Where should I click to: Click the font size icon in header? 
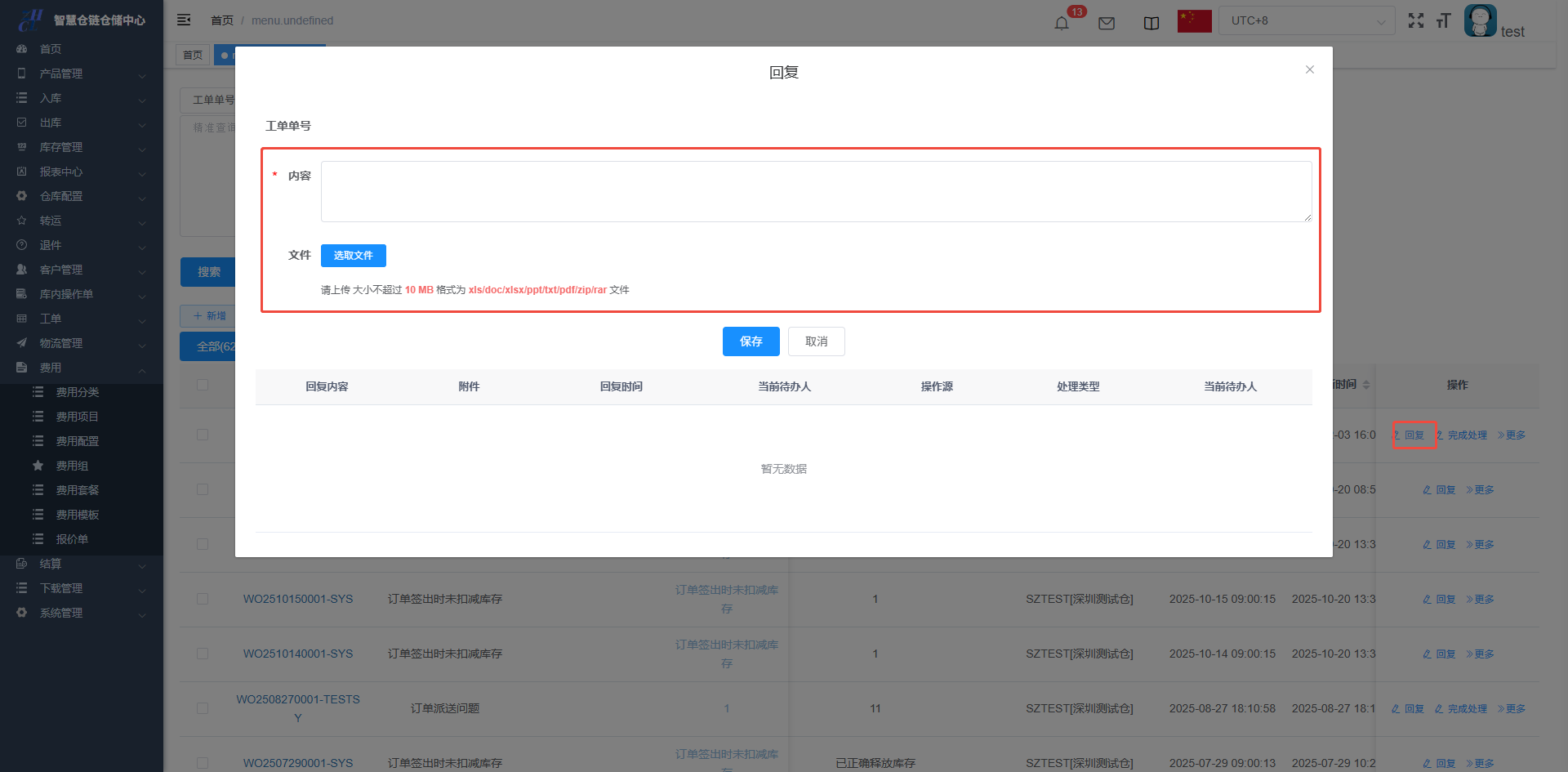[1443, 21]
